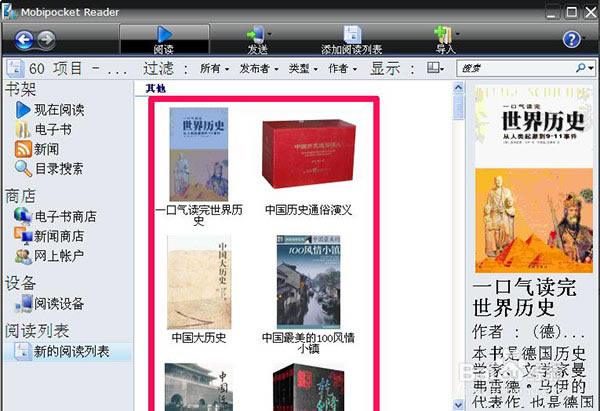Select 阅读设备 under 设备
The width and height of the screenshot is (600, 411).
pyautogui.click(x=59, y=304)
